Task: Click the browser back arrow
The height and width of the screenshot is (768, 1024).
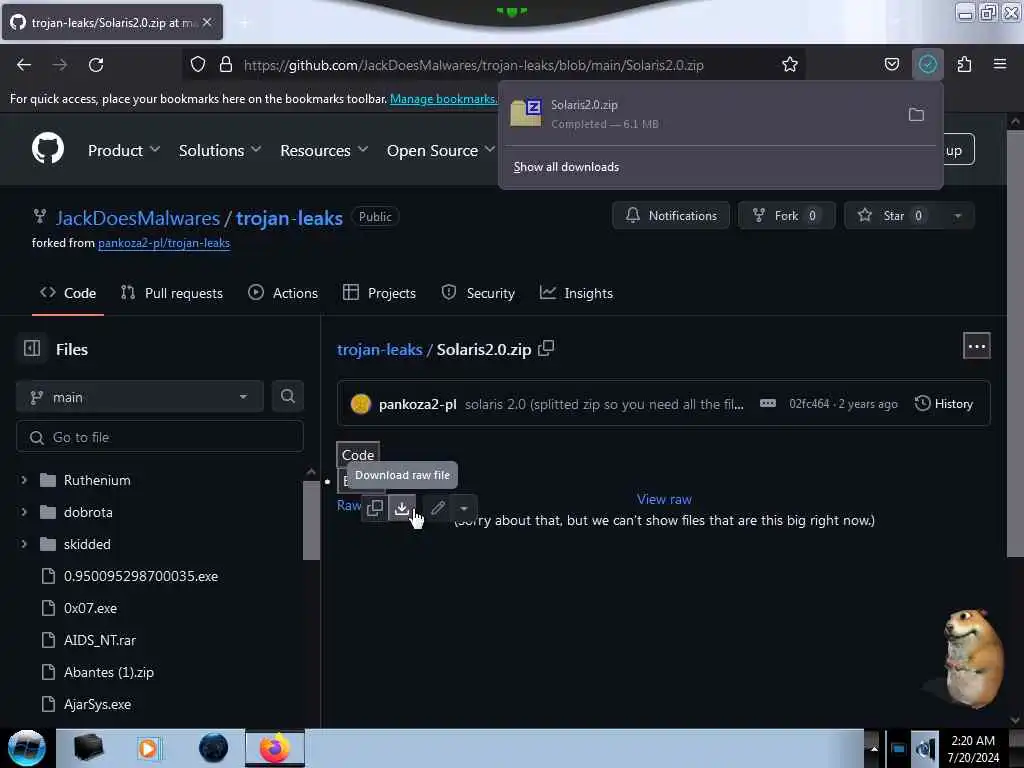Action: coord(24,65)
